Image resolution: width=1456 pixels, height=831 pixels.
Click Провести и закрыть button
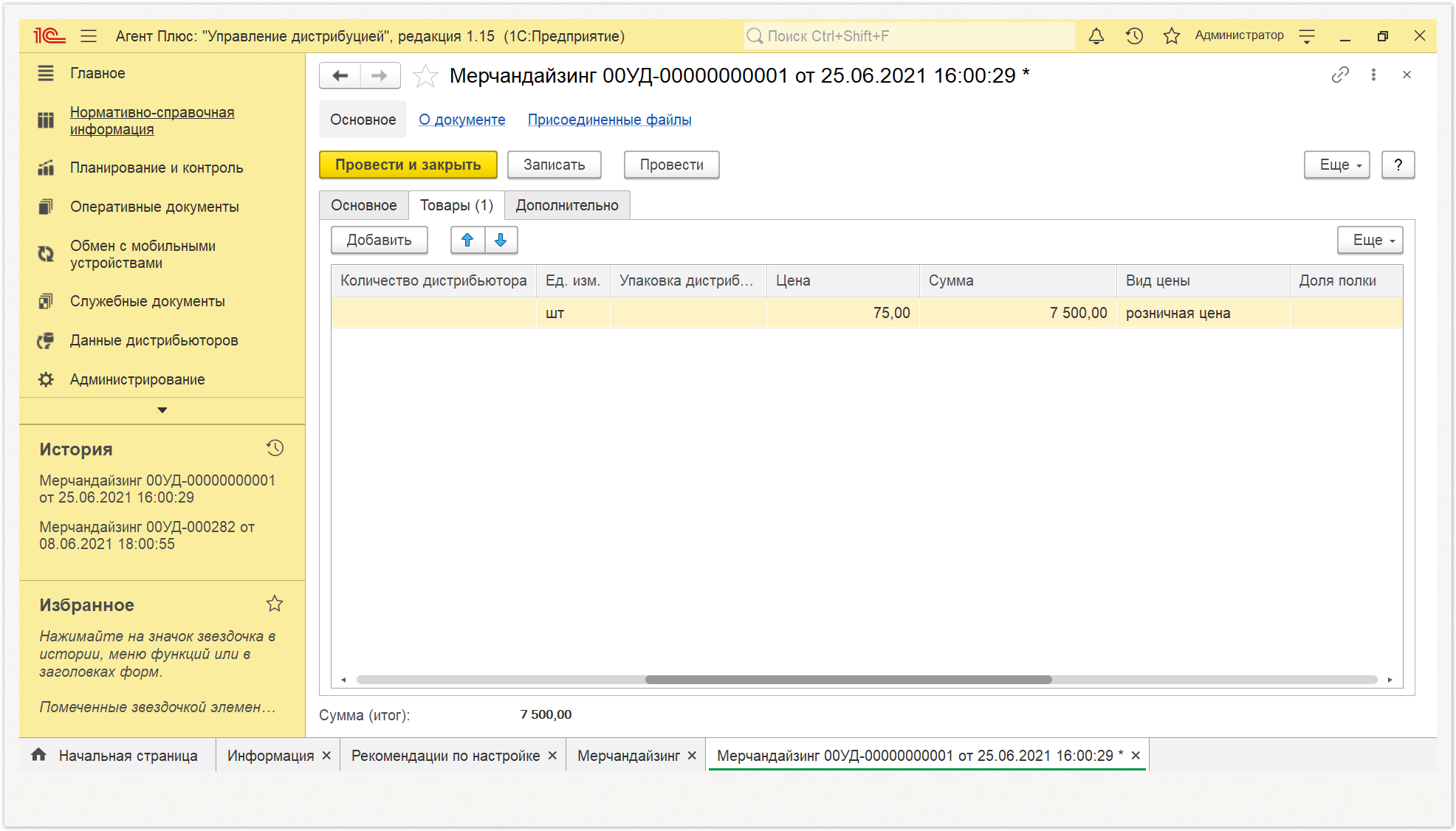point(408,165)
